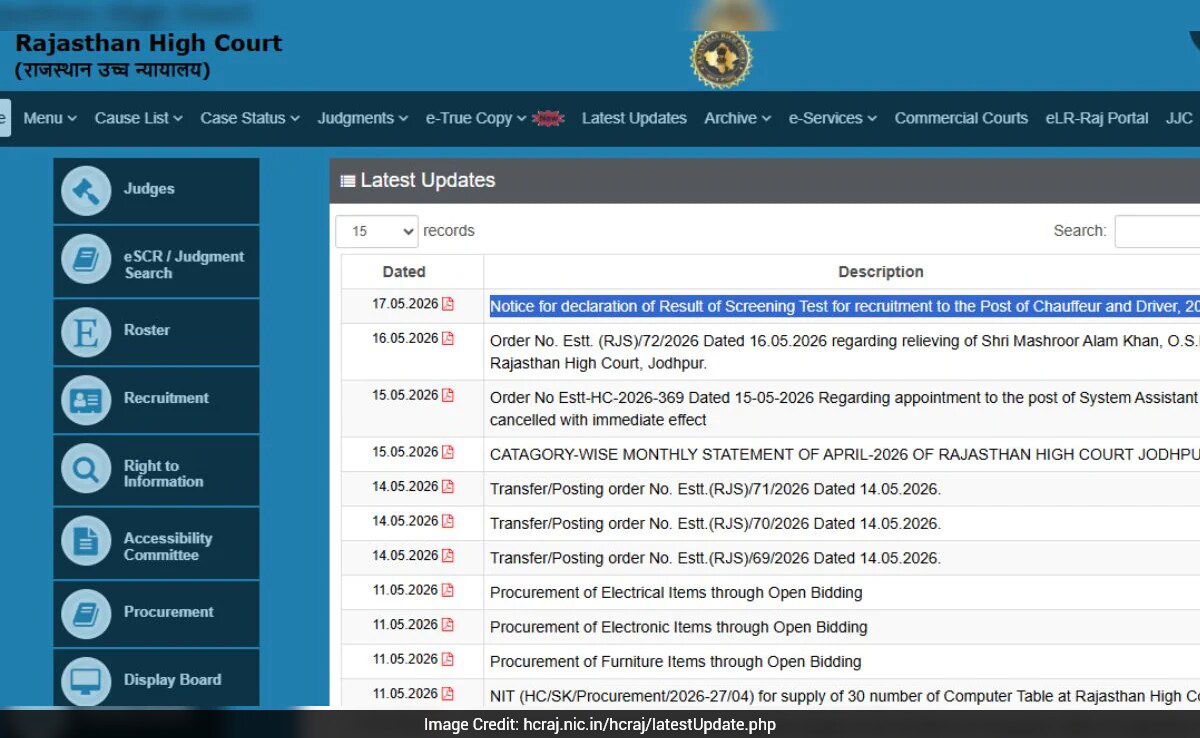This screenshot has width=1200, height=738.
Task: Open PDF icon for System Assistant appointment order
Action: pyautogui.click(x=448, y=395)
